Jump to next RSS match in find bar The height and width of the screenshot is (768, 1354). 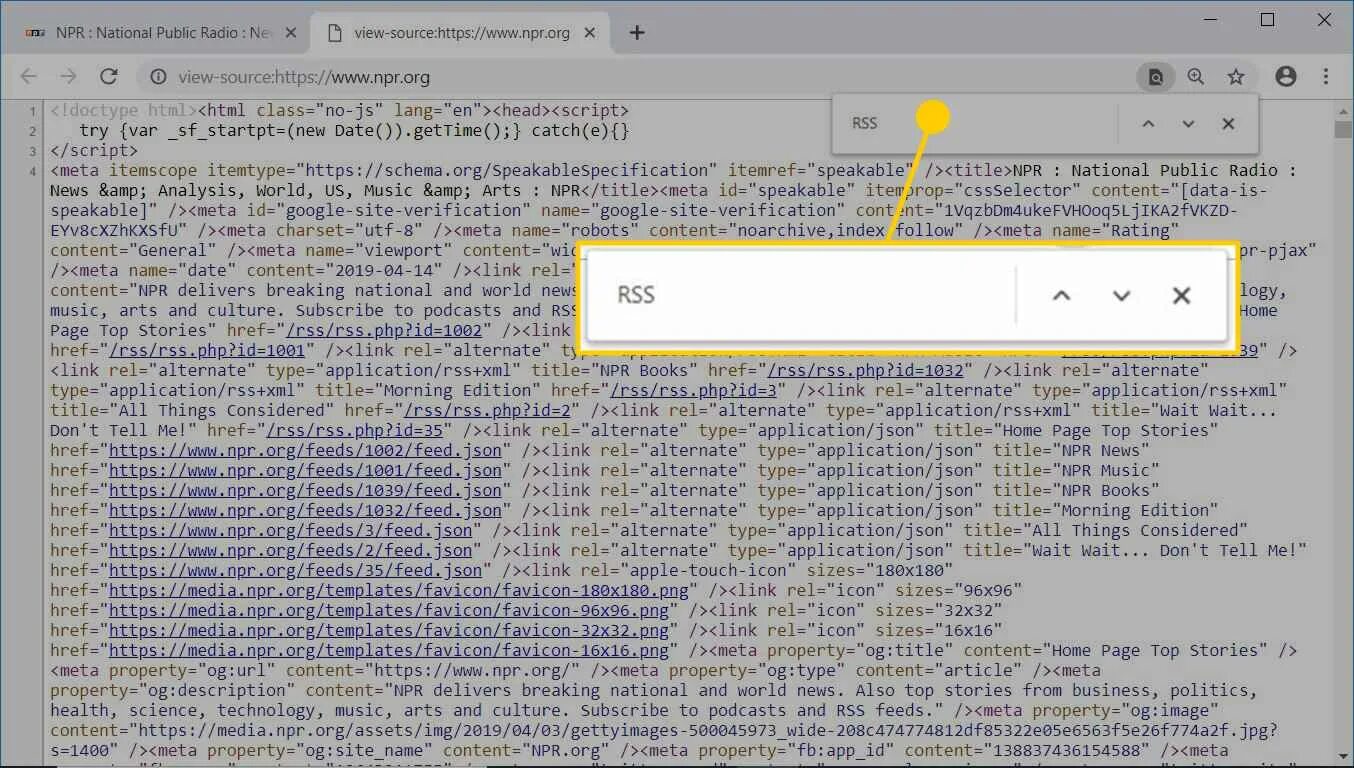(1188, 123)
